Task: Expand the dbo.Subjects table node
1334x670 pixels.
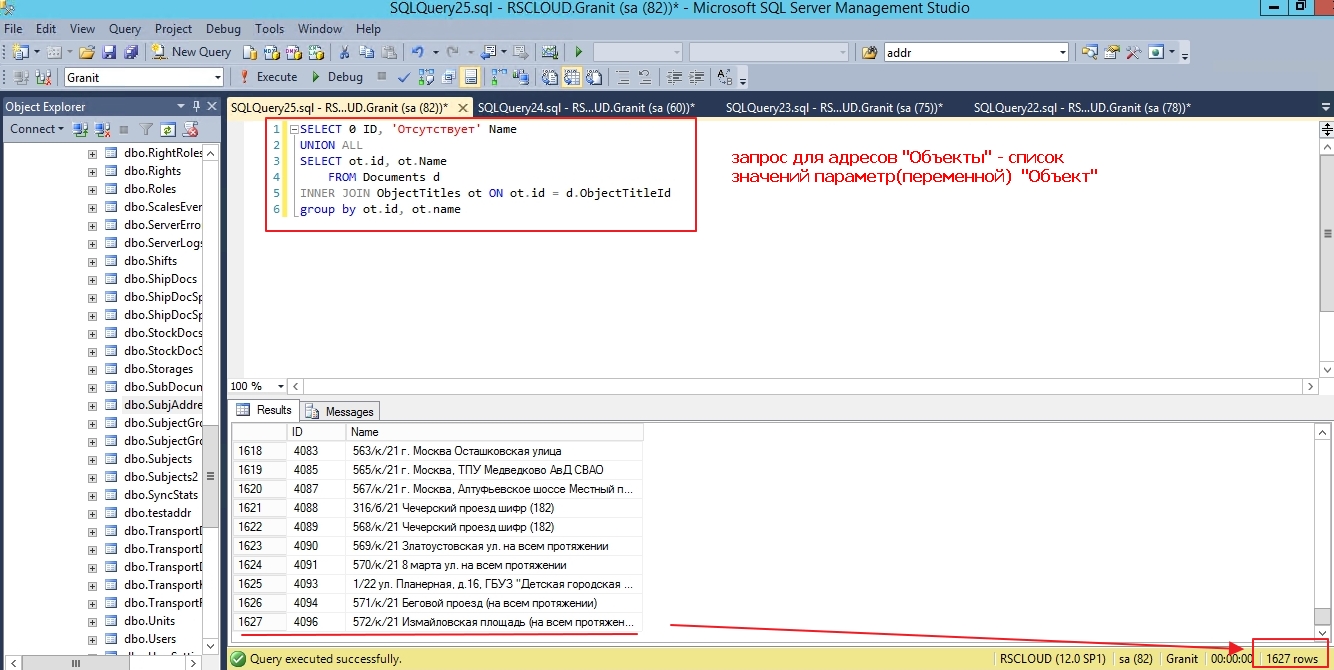Action: click(92, 459)
